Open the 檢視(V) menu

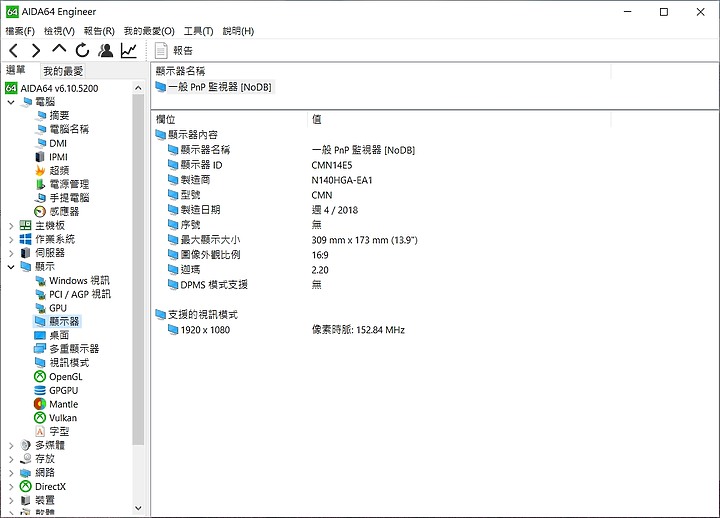coord(59,31)
